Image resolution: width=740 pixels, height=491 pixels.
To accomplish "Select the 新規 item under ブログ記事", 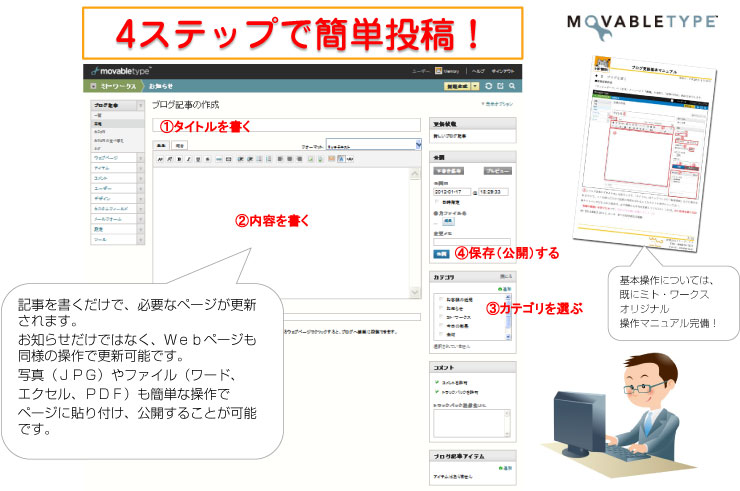I will point(118,123).
